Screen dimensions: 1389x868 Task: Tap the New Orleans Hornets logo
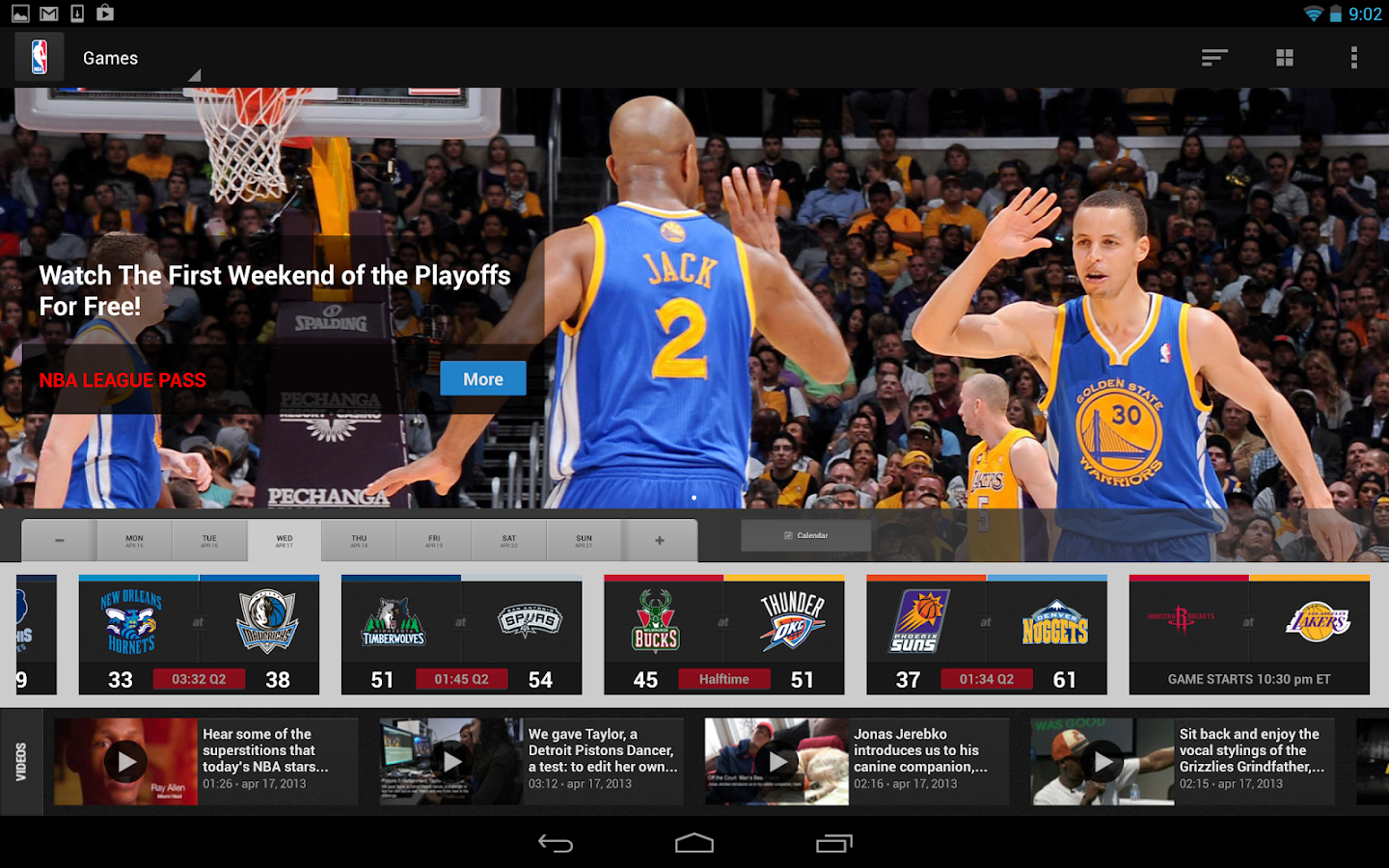[132, 622]
